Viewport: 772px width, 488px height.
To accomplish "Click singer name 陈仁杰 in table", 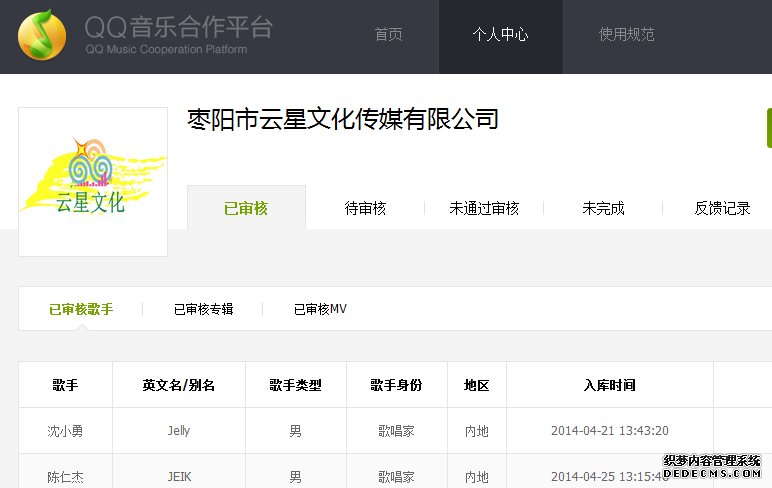I will tap(65, 477).
